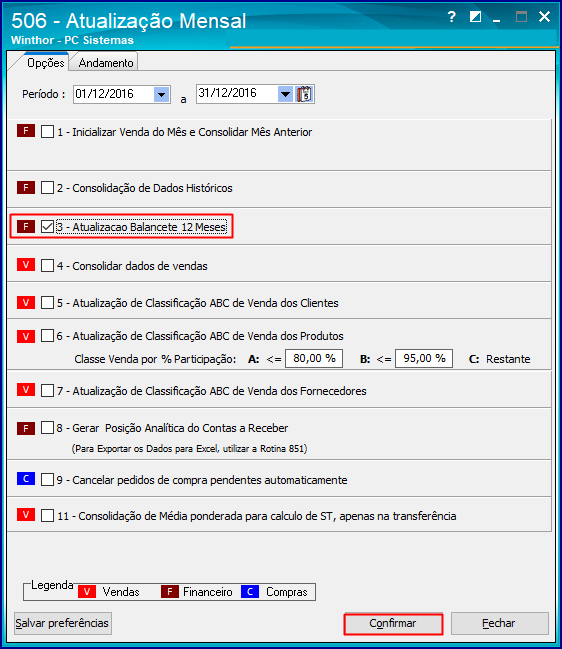Select the Opções tab

pos(45,63)
